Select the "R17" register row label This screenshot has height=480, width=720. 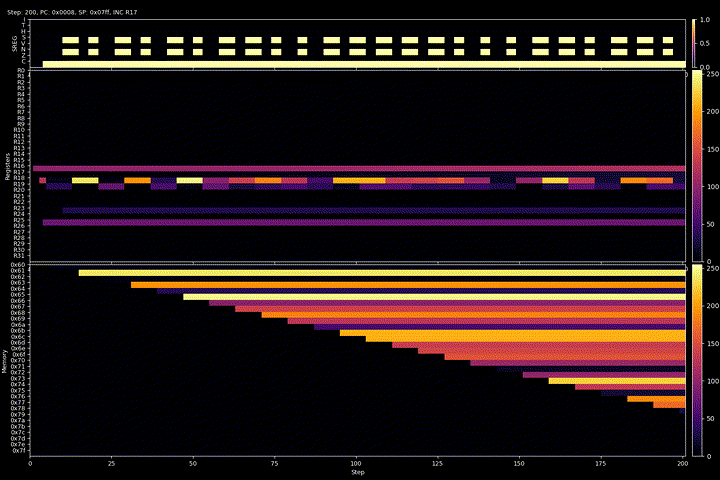coord(19,172)
